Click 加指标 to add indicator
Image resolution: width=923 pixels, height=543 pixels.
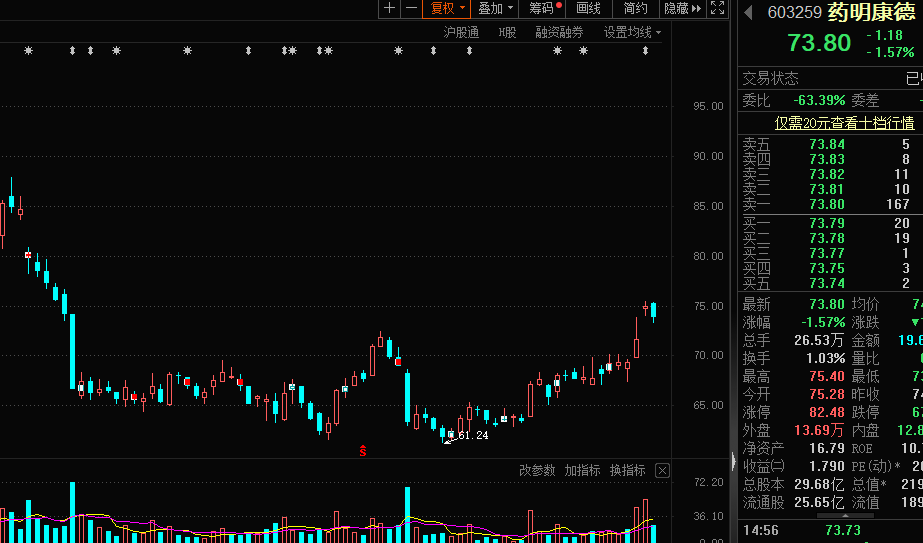(x=582, y=470)
